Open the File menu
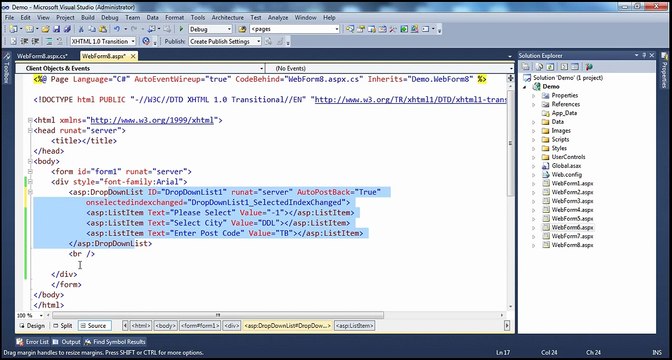This screenshot has width=672, height=360. point(9,18)
